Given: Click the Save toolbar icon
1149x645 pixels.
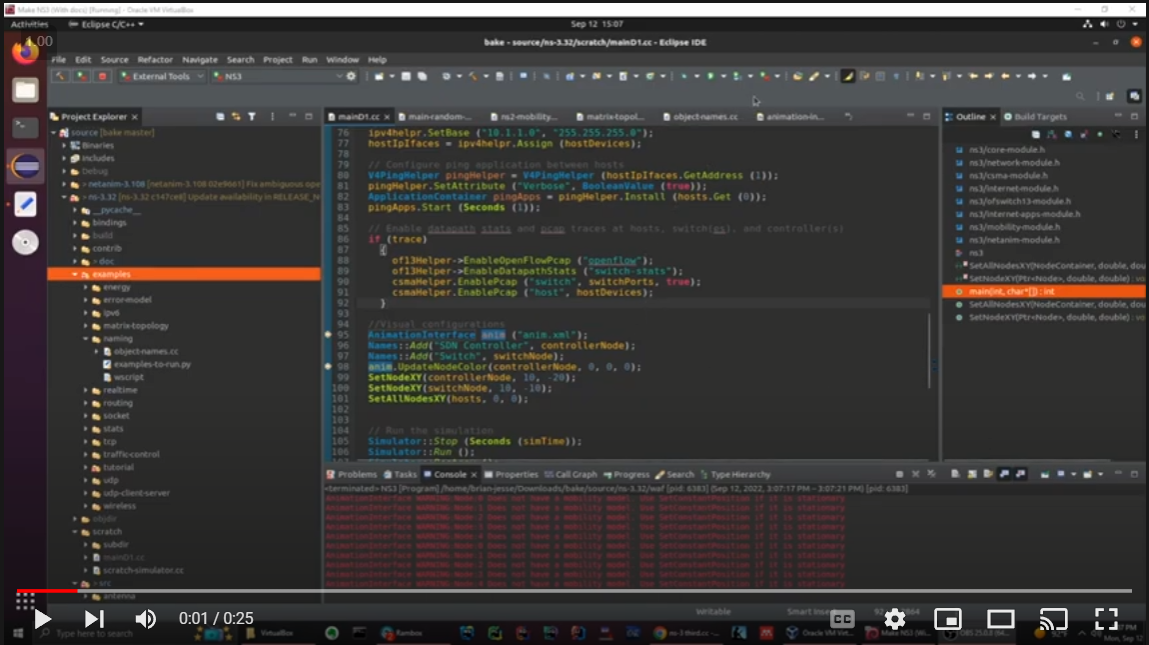Looking at the screenshot, I should pyautogui.click(x=405, y=76).
